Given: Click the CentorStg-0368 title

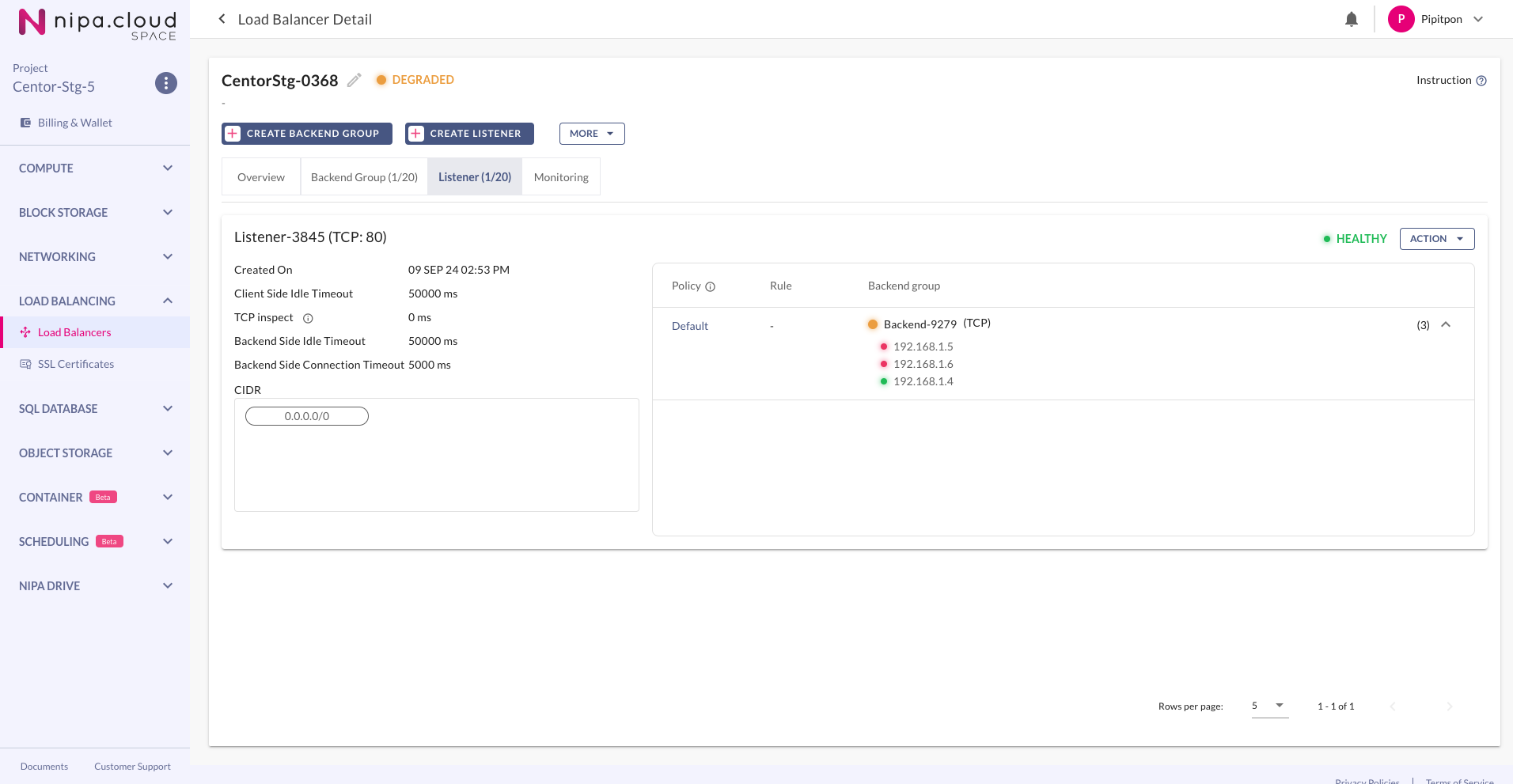Looking at the screenshot, I should (x=280, y=81).
